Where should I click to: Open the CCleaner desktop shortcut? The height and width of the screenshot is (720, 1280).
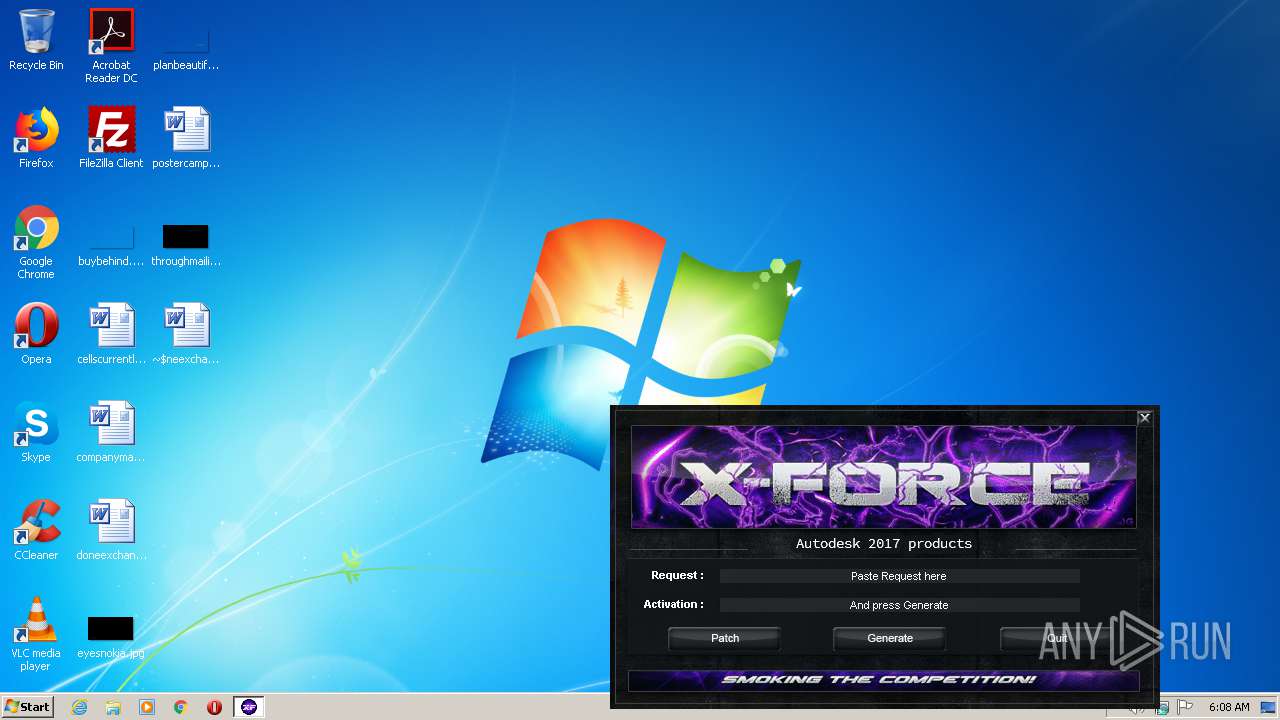pos(36,530)
